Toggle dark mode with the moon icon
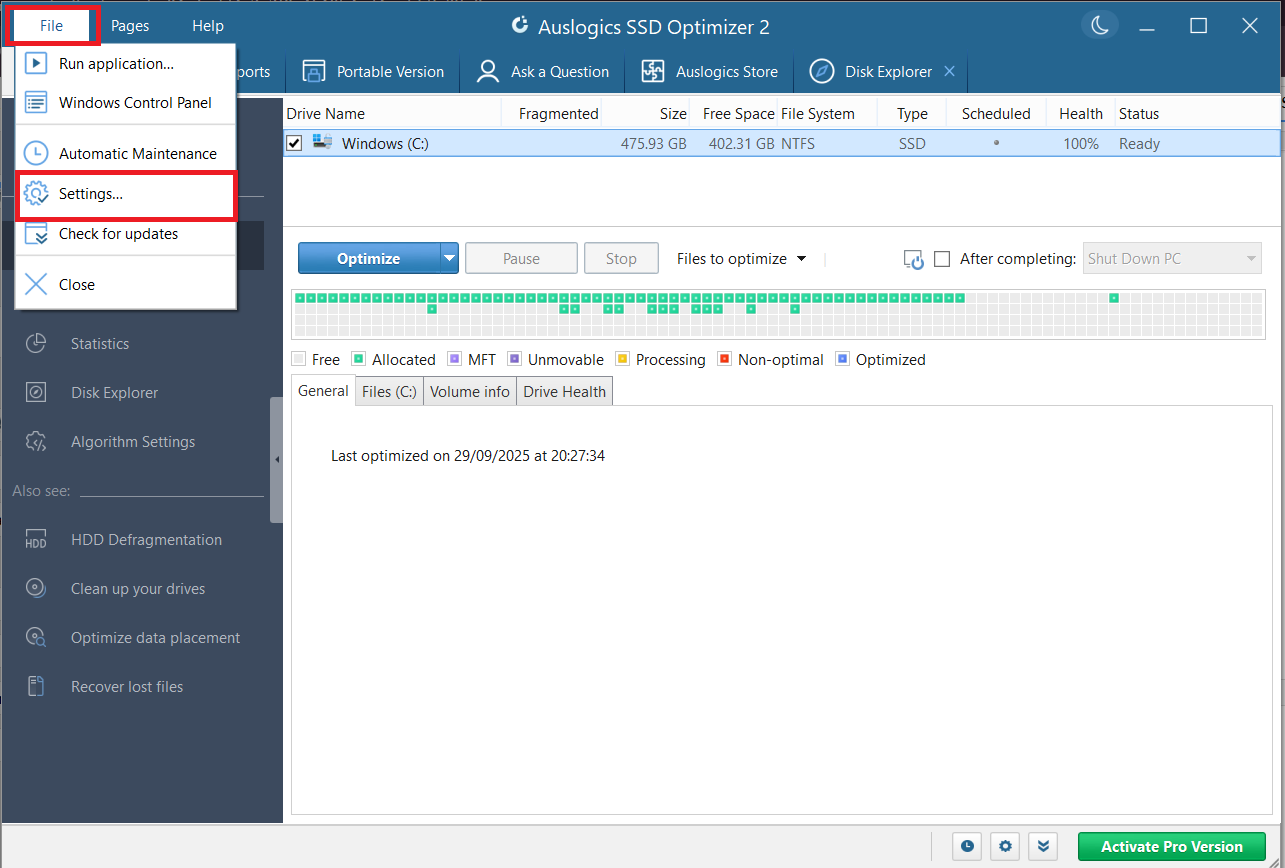 click(x=1100, y=26)
